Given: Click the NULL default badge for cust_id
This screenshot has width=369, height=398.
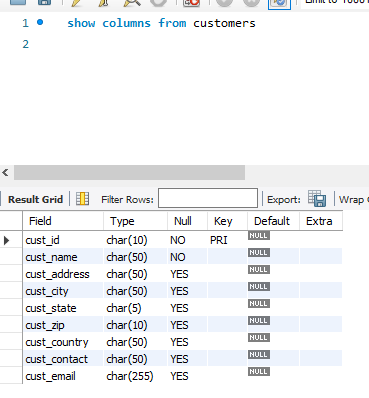Looking at the screenshot, I should click(x=259, y=236).
